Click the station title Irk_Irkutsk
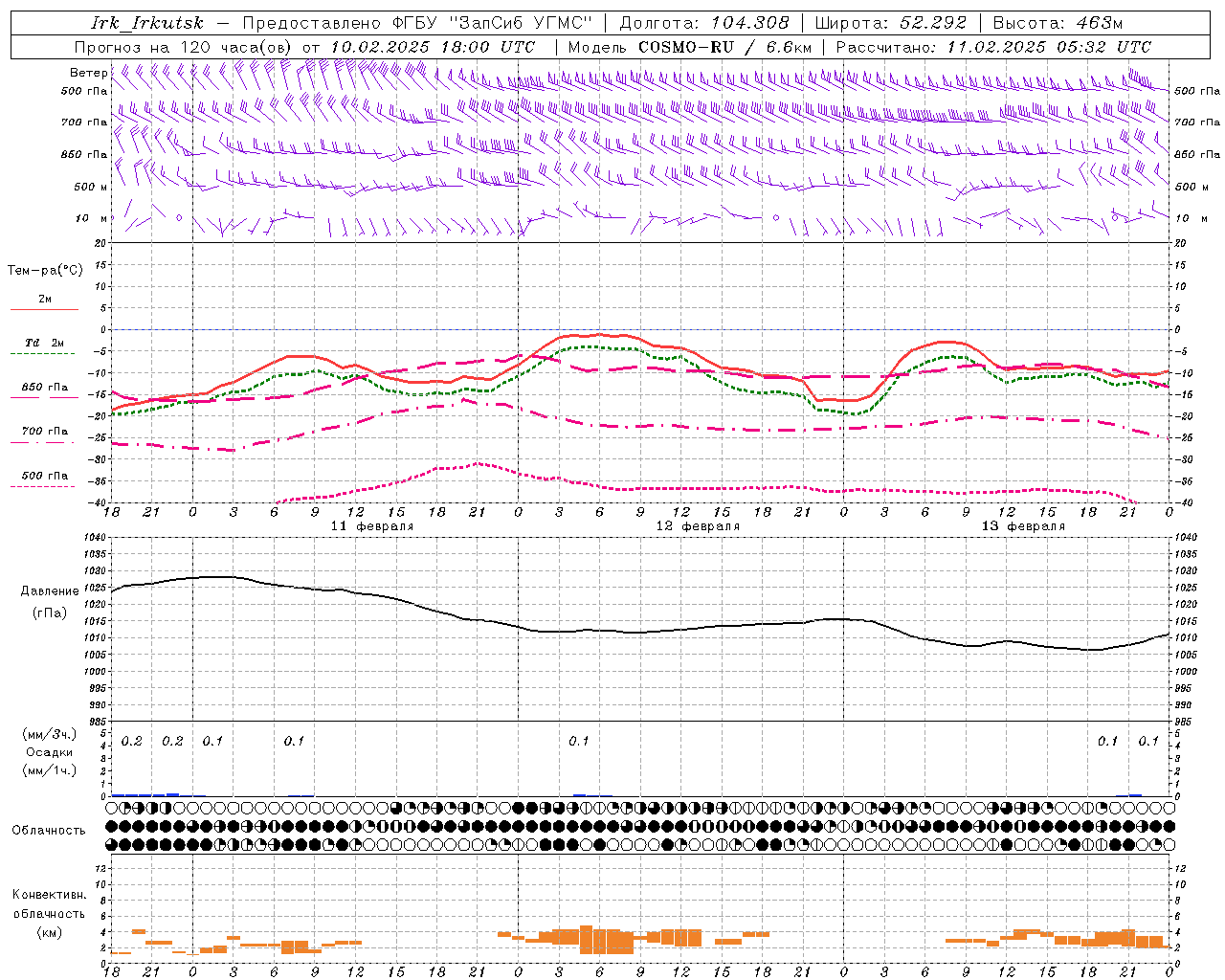Image resolution: width=1225 pixels, height=980 pixels. click(147, 23)
